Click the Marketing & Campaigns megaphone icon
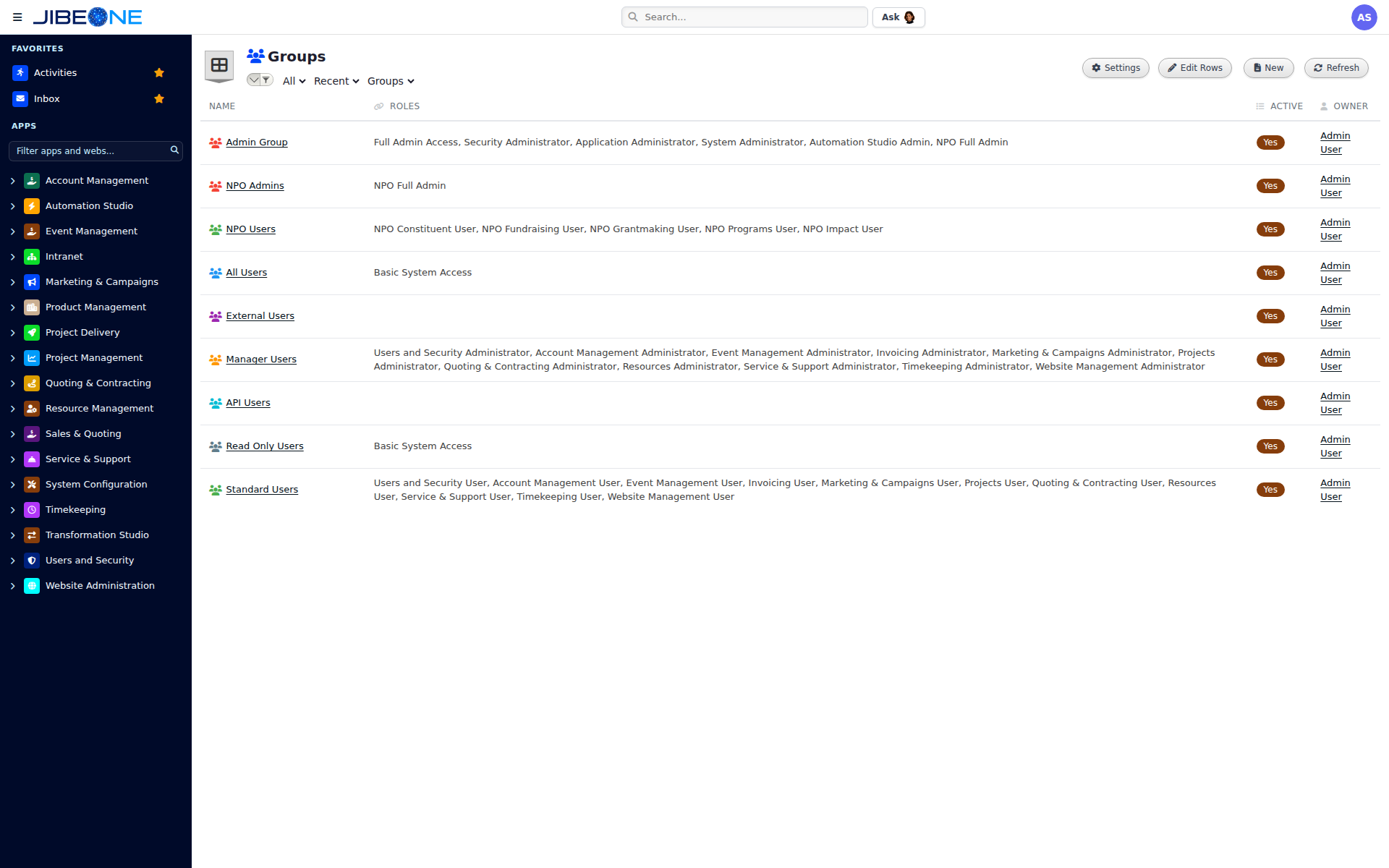 32,282
